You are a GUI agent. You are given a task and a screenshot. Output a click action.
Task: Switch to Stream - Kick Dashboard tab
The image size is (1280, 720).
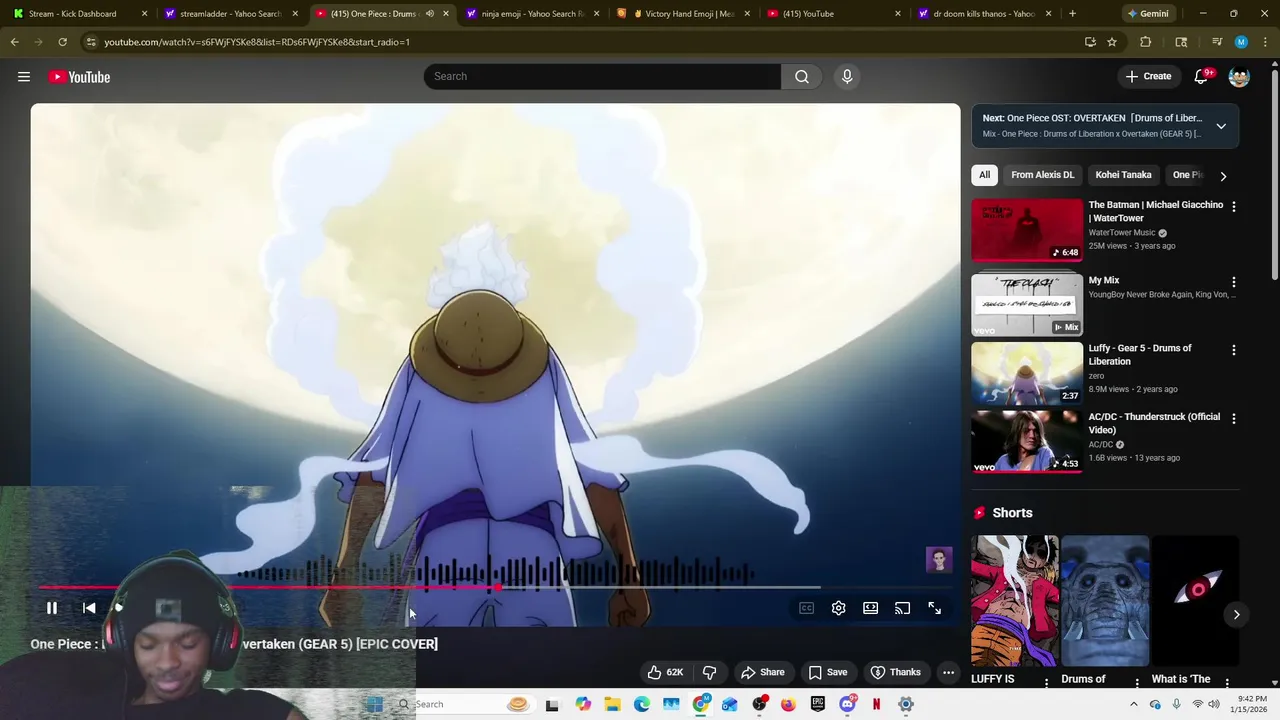80,14
